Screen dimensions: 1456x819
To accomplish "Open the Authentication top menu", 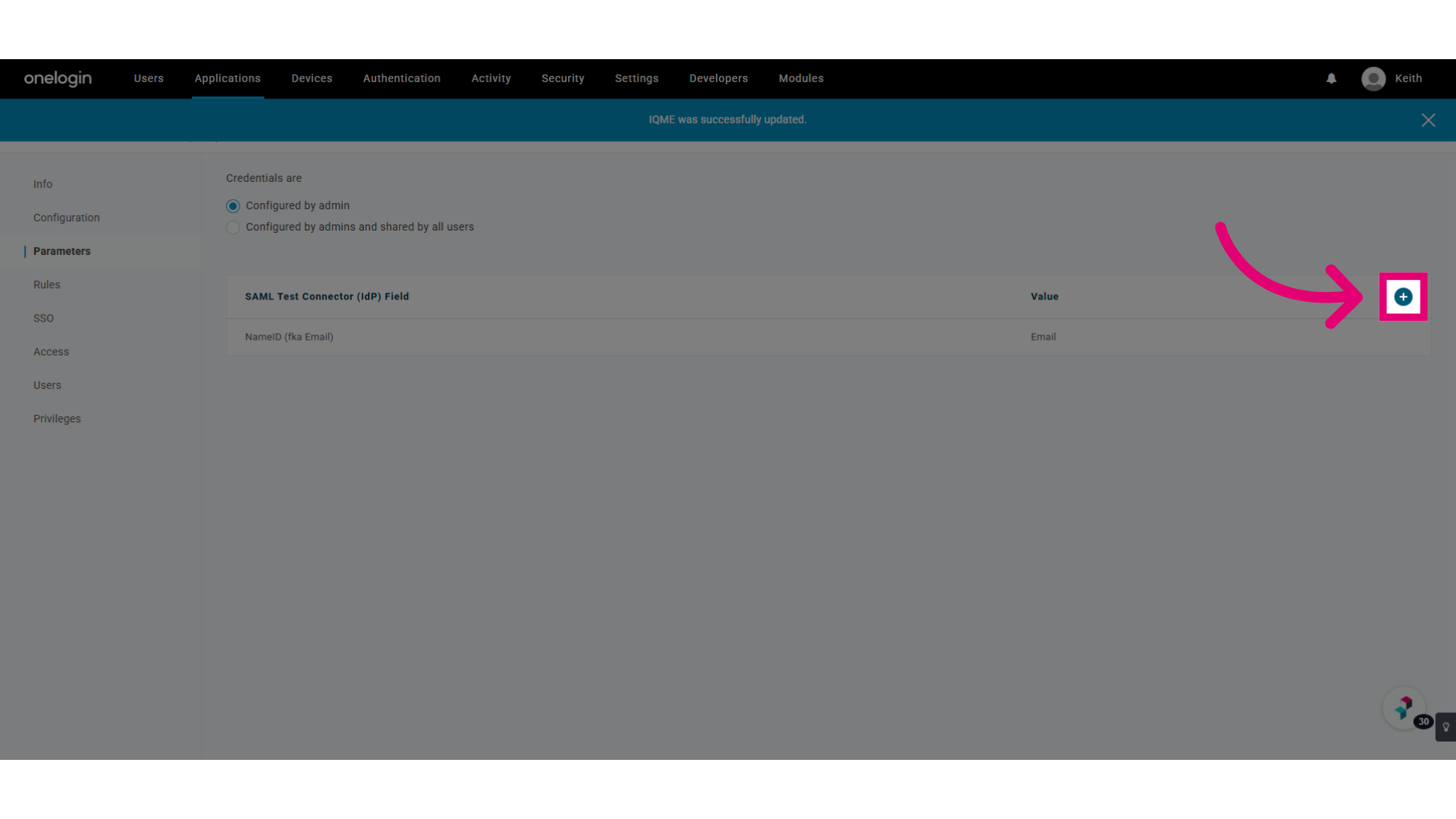I will [x=401, y=78].
